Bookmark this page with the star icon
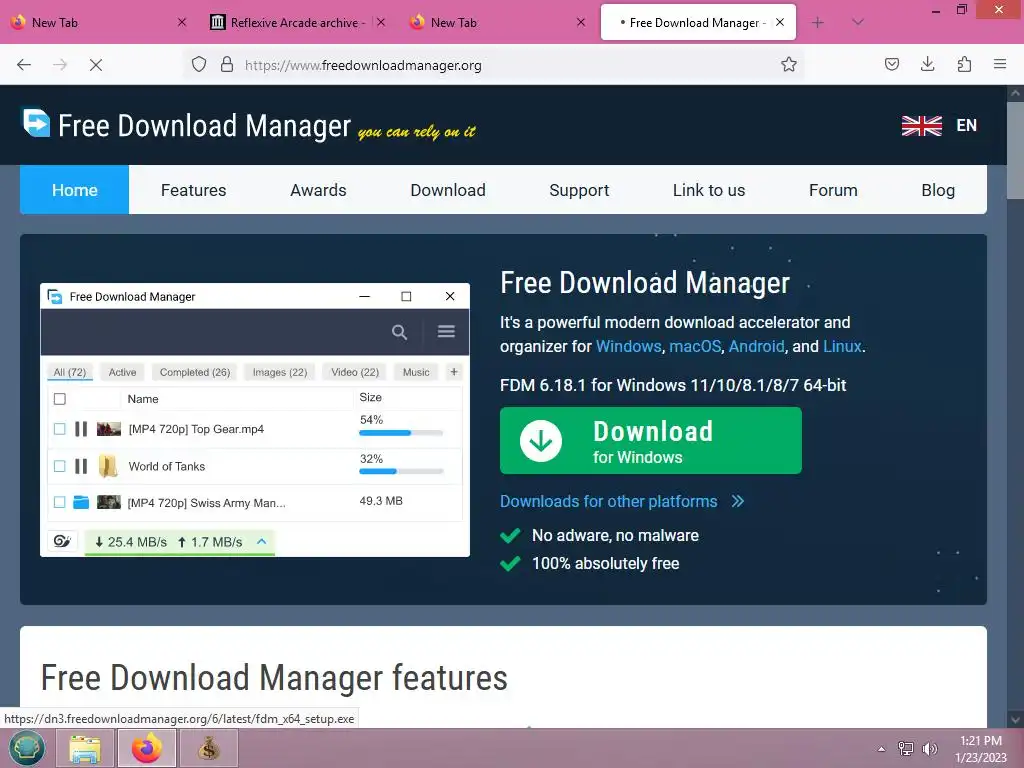Viewport: 1024px width, 768px height. (788, 65)
